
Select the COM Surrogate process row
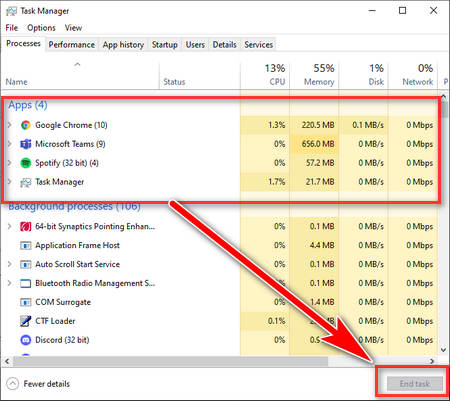point(220,302)
